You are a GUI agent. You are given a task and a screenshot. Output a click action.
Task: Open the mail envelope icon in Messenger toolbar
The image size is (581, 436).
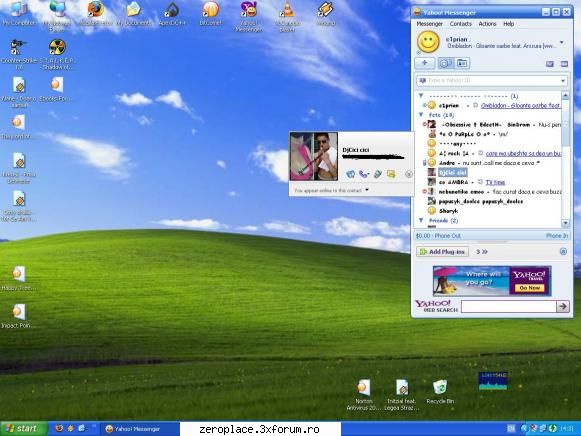coord(550,64)
